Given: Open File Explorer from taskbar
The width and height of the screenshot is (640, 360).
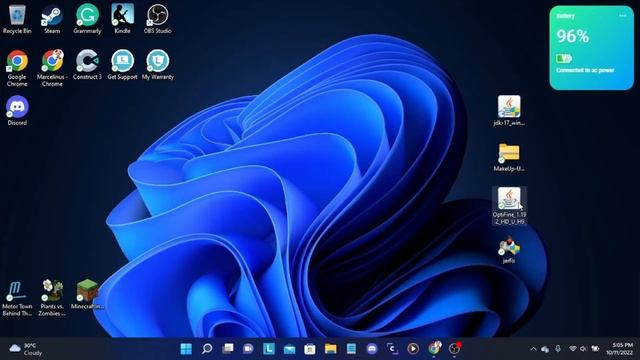Looking at the screenshot, I should (x=331, y=349).
